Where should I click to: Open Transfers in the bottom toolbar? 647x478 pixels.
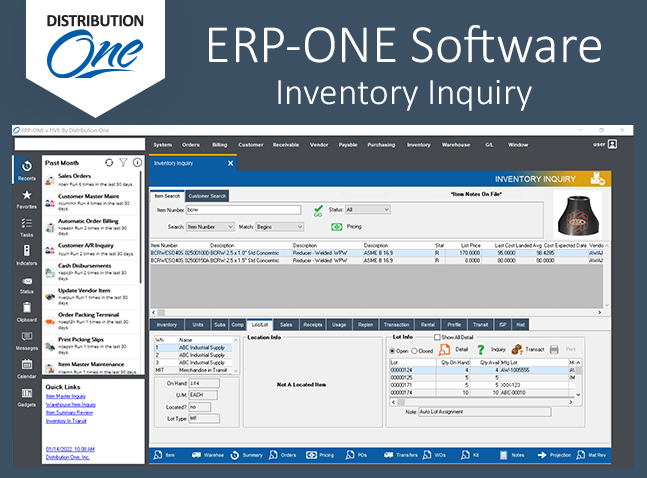click(x=400, y=455)
